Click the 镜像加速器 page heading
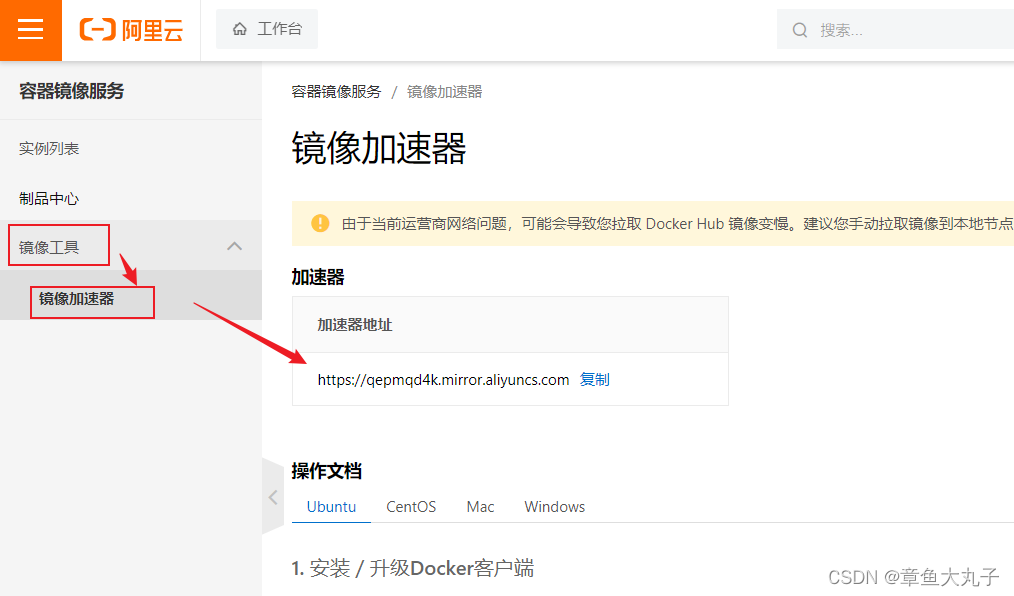Viewport: 1014px width, 596px height. 379,148
